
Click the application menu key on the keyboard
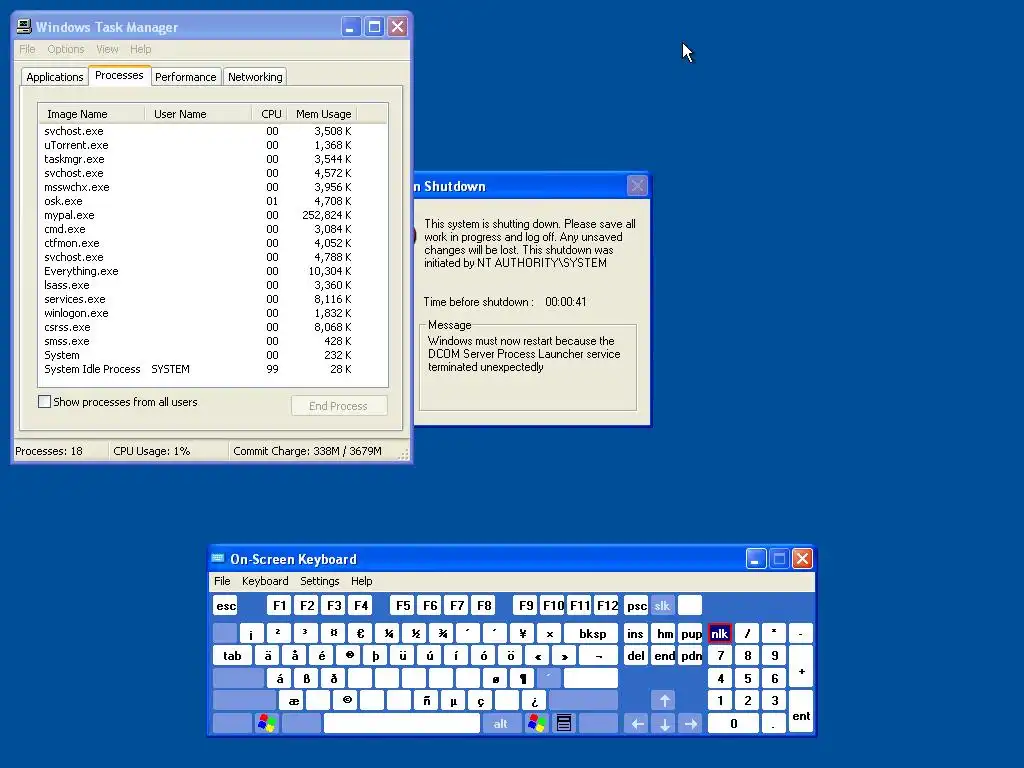[x=564, y=723]
